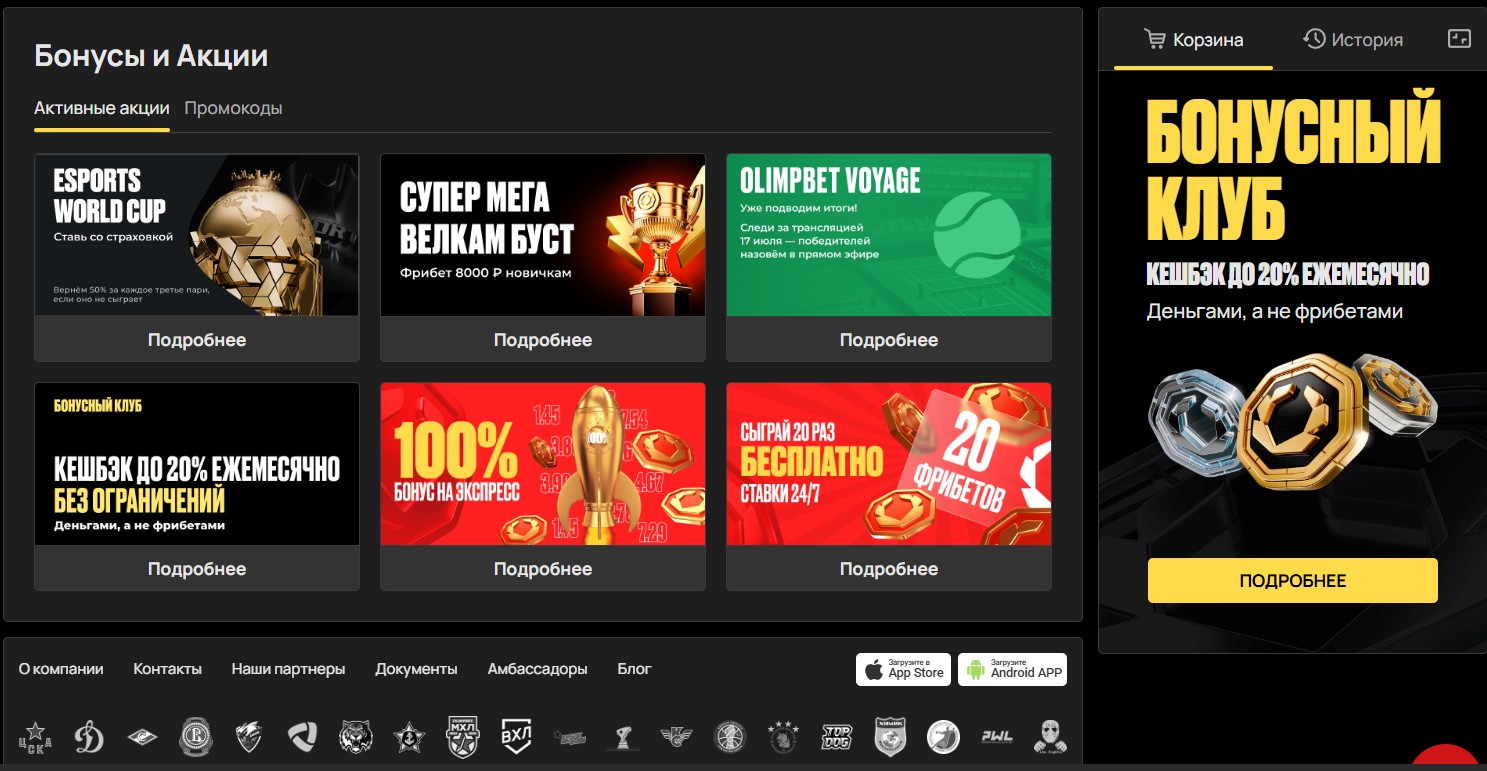Select the Активные акции tab

point(102,108)
